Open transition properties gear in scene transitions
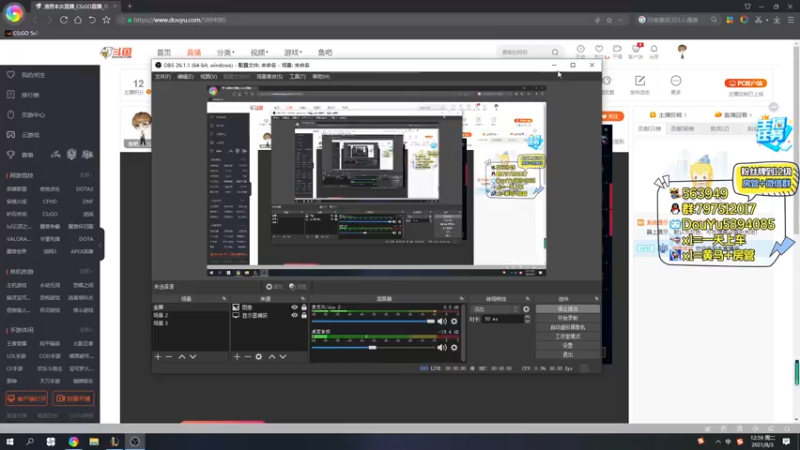The height and width of the screenshot is (450, 800). pyautogui.click(x=526, y=309)
